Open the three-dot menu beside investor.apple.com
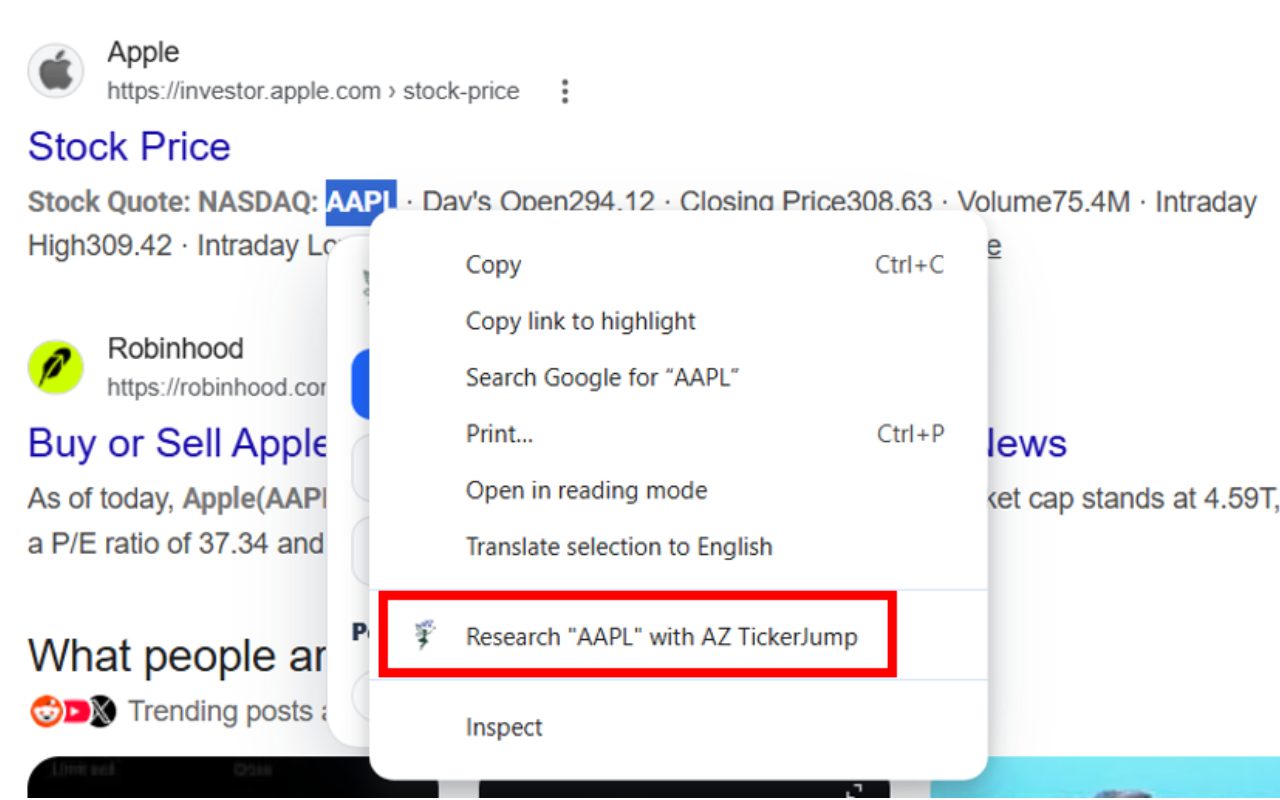 [565, 92]
